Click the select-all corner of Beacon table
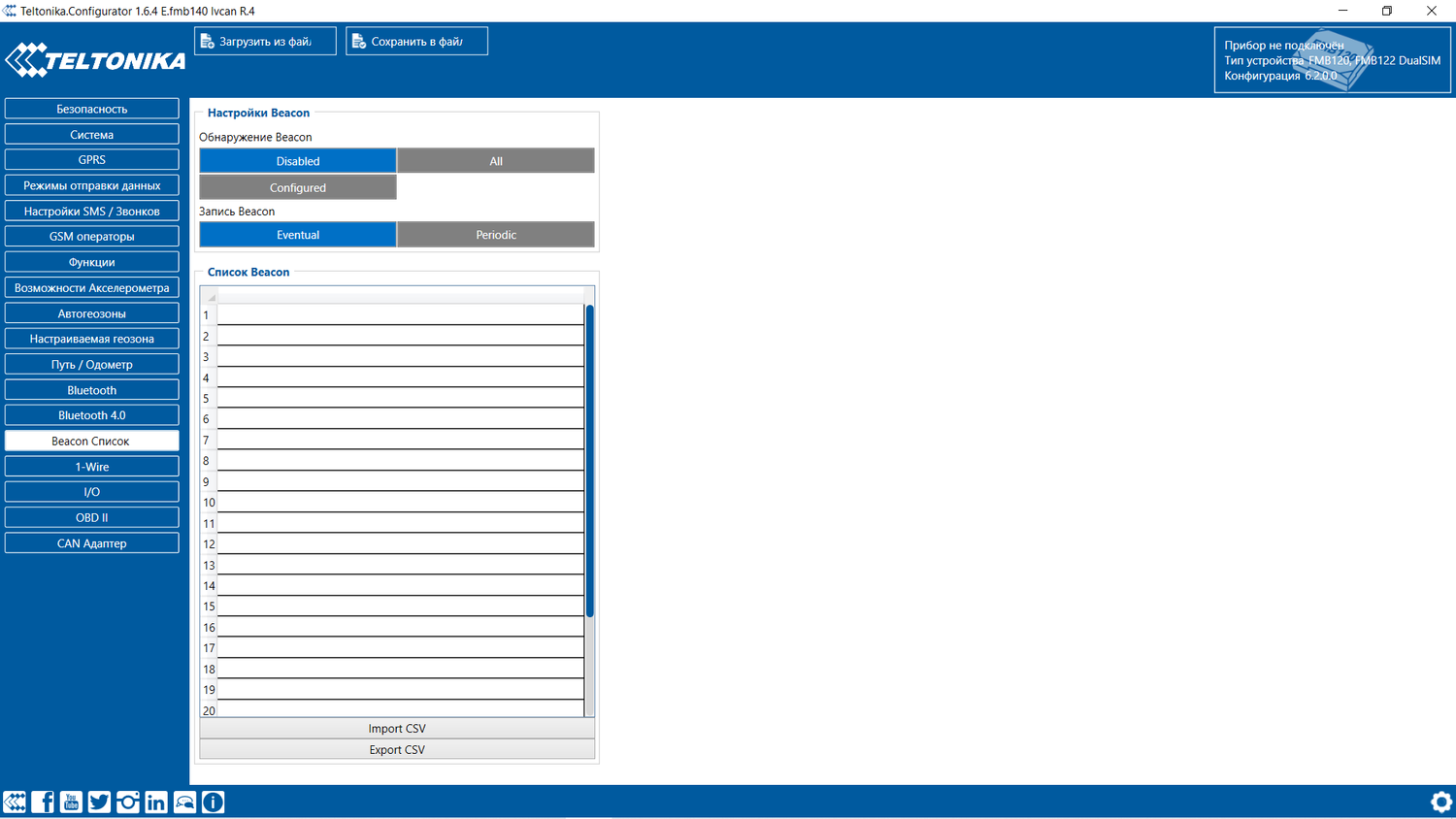 tap(209, 296)
